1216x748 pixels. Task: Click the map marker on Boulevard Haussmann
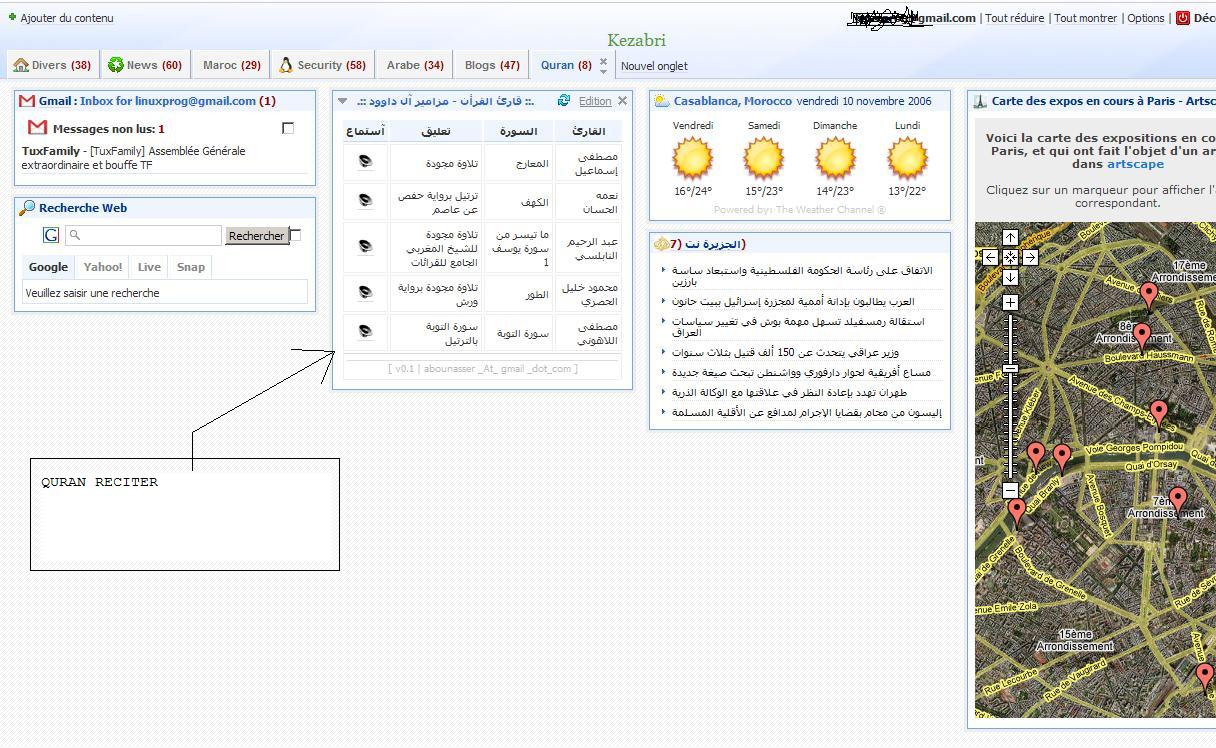pyautogui.click(x=1141, y=336)
